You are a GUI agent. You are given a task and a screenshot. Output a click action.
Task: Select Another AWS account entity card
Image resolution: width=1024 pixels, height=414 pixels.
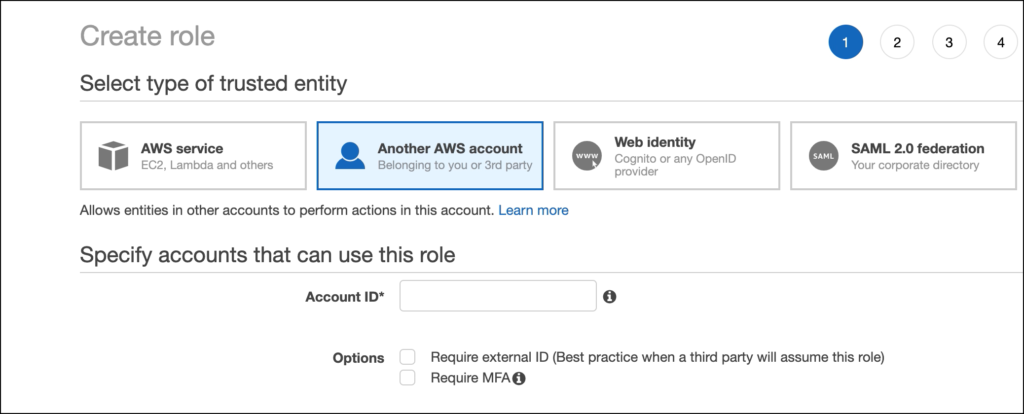[430, 155]
